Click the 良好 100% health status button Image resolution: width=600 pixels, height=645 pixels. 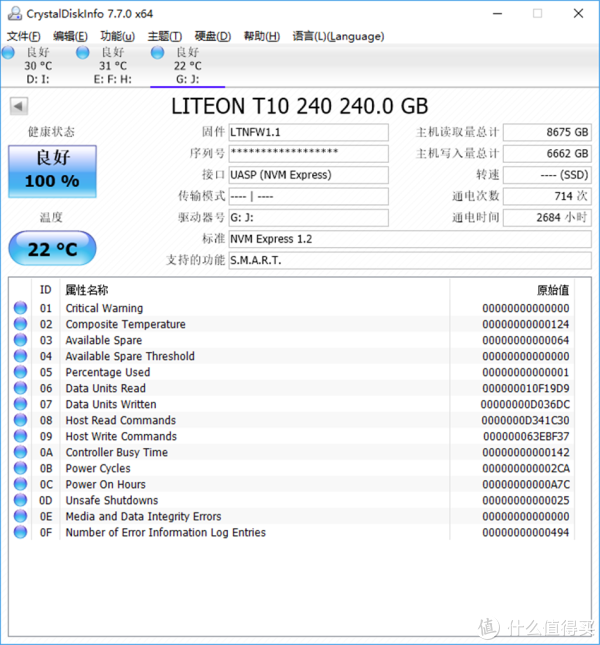coord(52,171)
